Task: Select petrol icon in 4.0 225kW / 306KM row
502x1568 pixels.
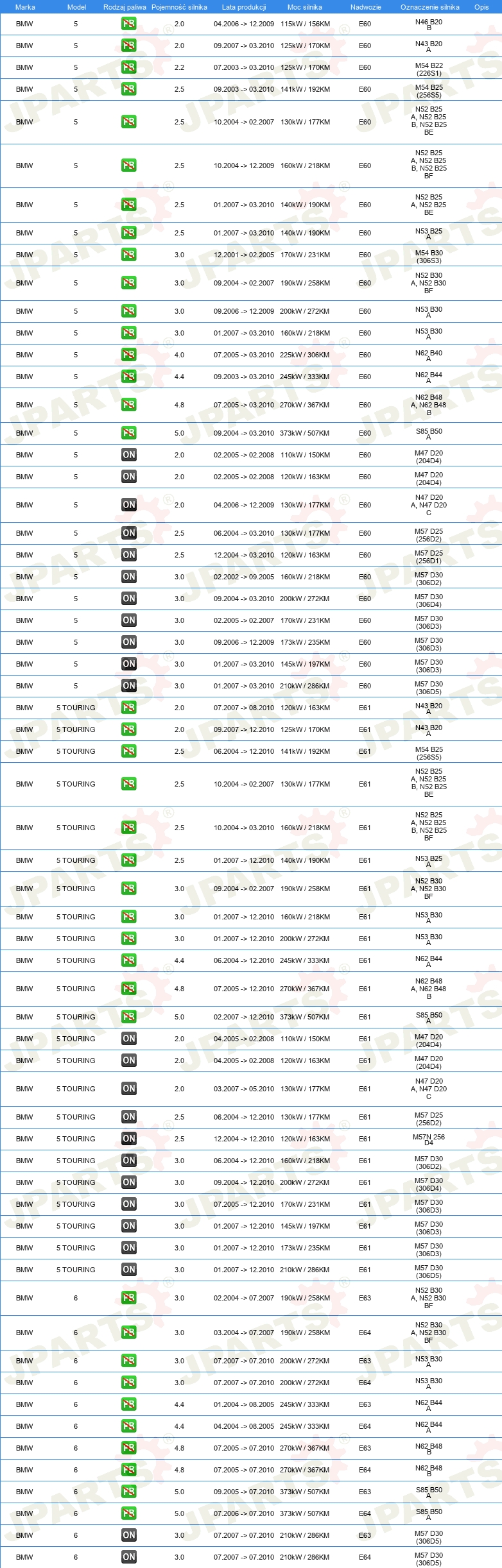Action: [x=128, y=355]
